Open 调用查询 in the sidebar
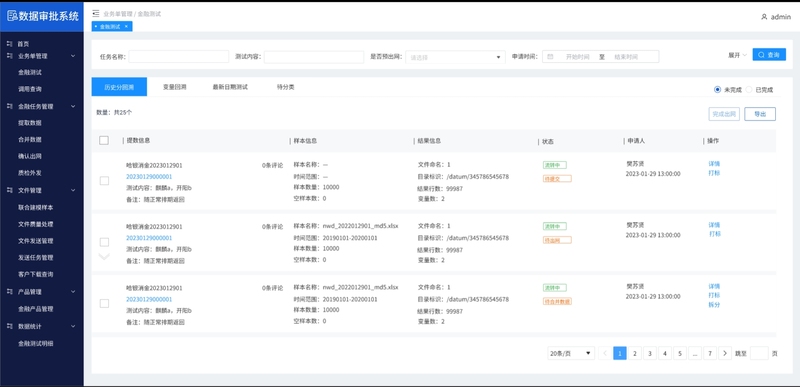 (x=30, y=89)
